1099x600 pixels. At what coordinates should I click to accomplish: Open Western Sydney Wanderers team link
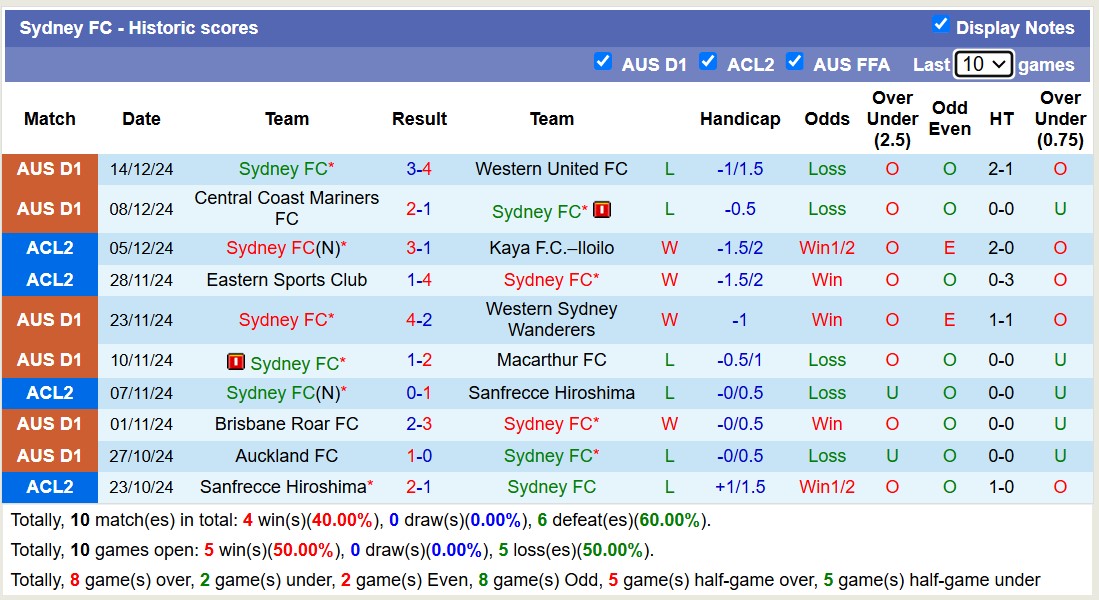pos(552,320)
